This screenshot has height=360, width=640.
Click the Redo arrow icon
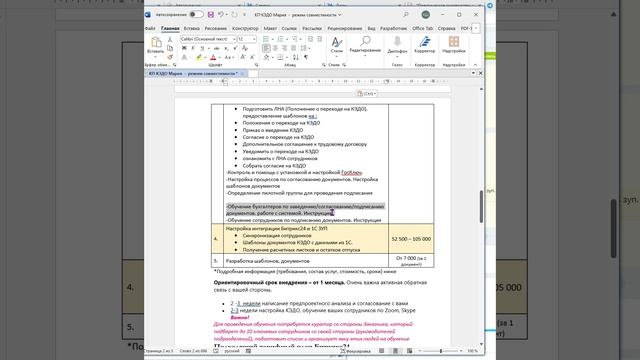[x=234, y=15]
